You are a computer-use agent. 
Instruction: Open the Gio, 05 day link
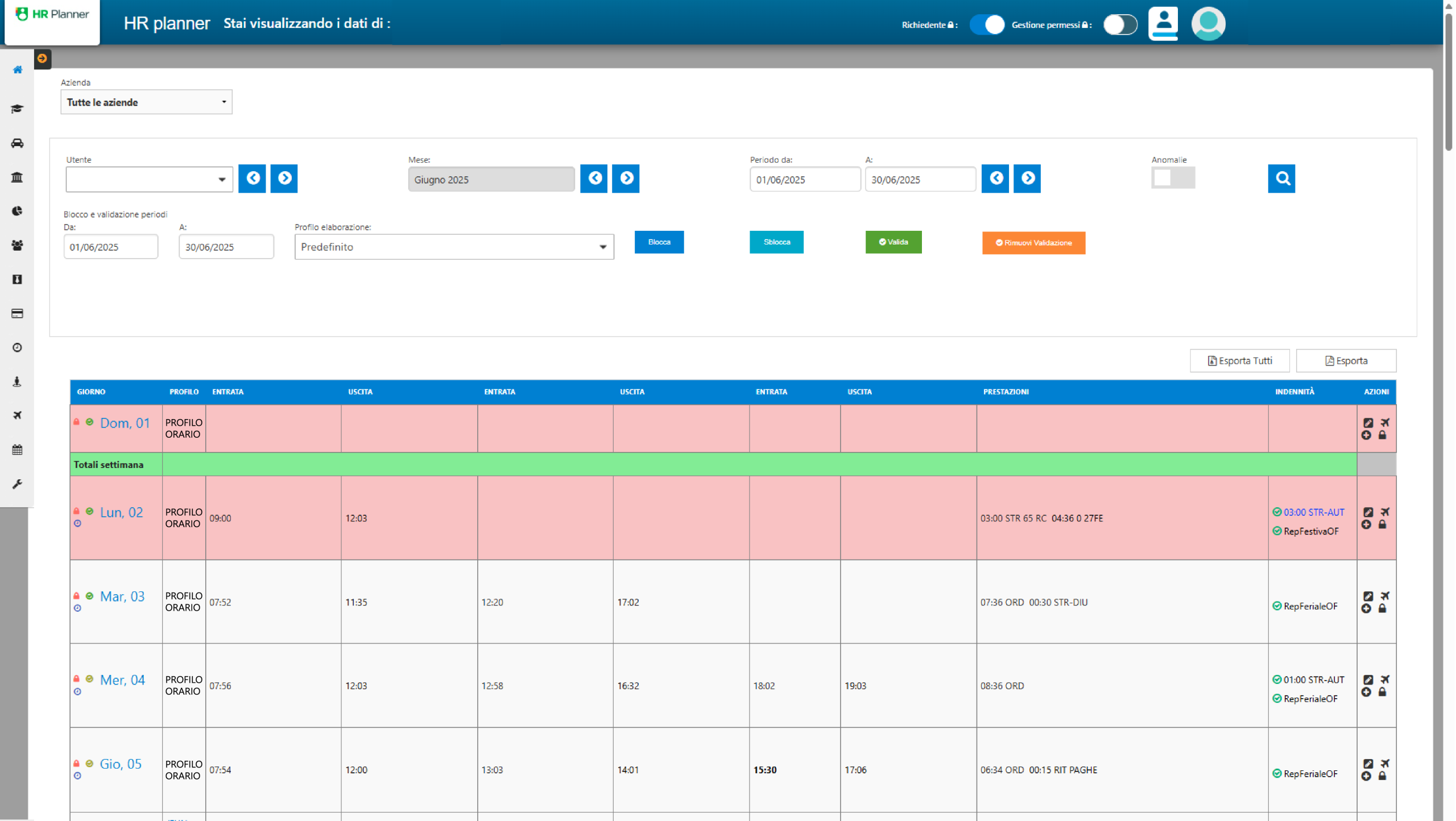coord(121,765)
